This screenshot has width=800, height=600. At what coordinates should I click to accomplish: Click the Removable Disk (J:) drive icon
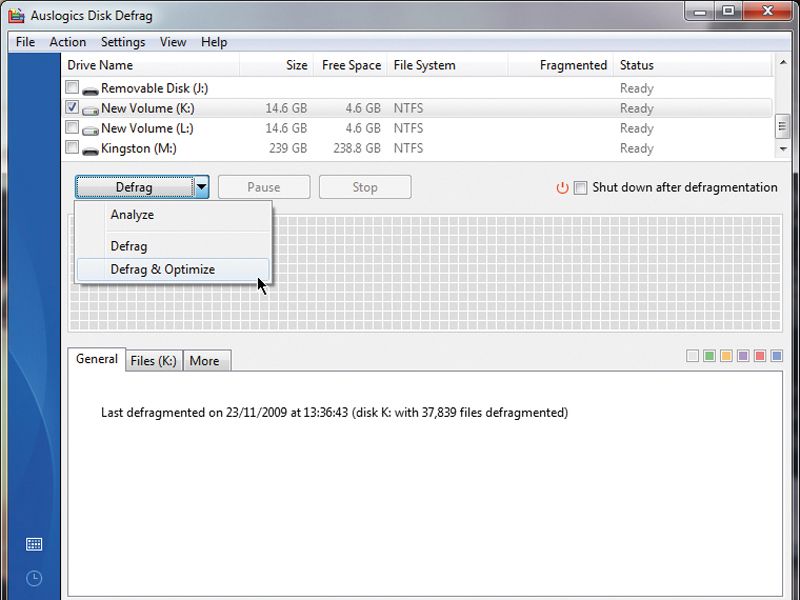click(93, 87)
